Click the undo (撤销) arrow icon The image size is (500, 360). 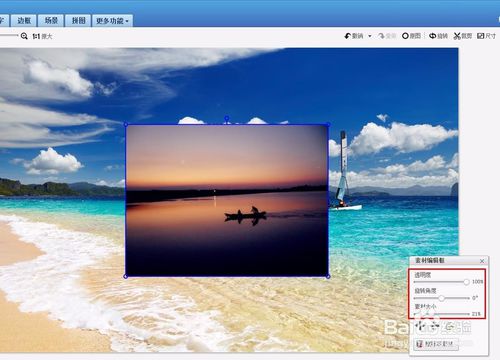point(348,36)
